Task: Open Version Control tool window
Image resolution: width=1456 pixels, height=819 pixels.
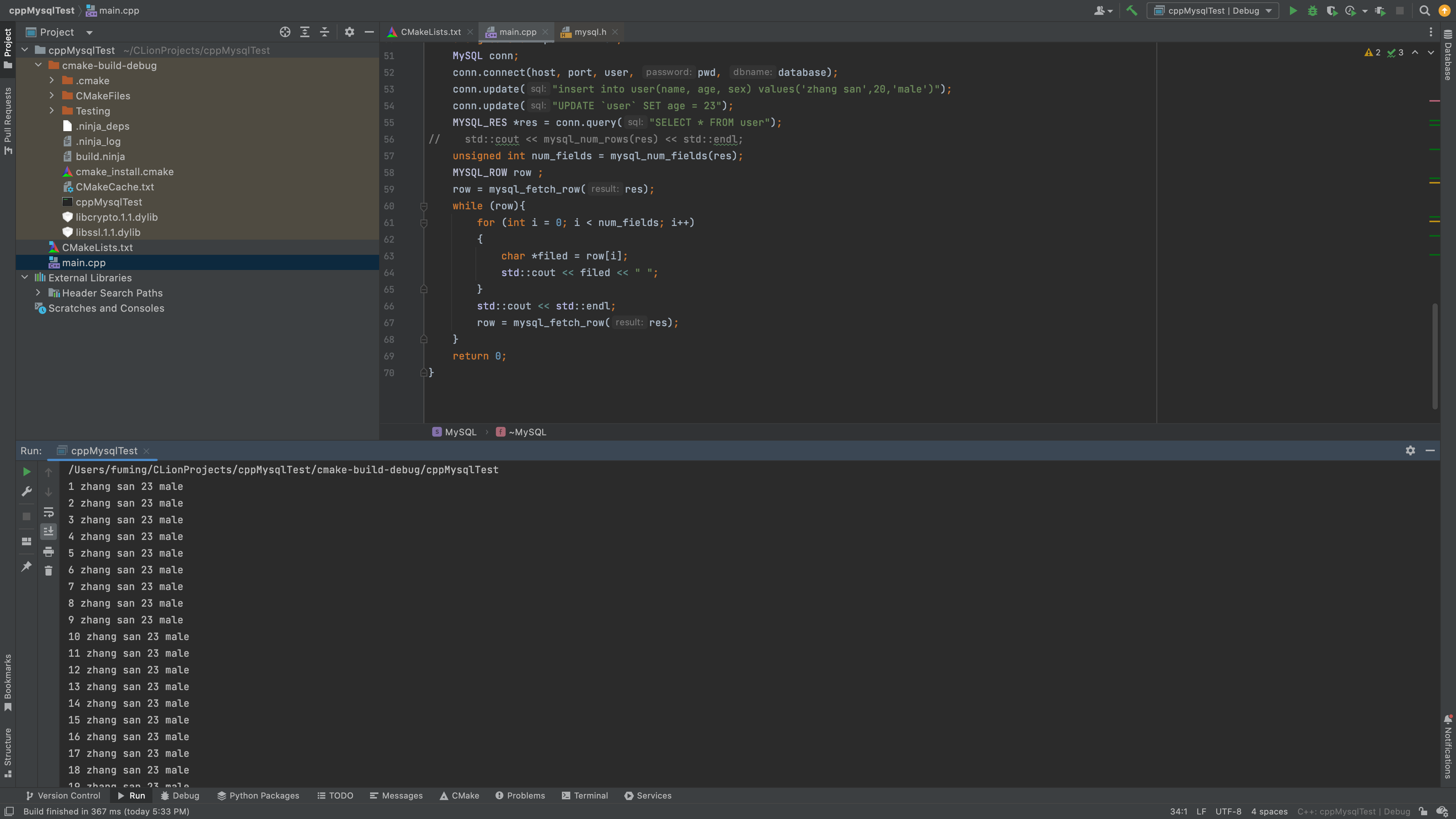Action: point(63,796)
